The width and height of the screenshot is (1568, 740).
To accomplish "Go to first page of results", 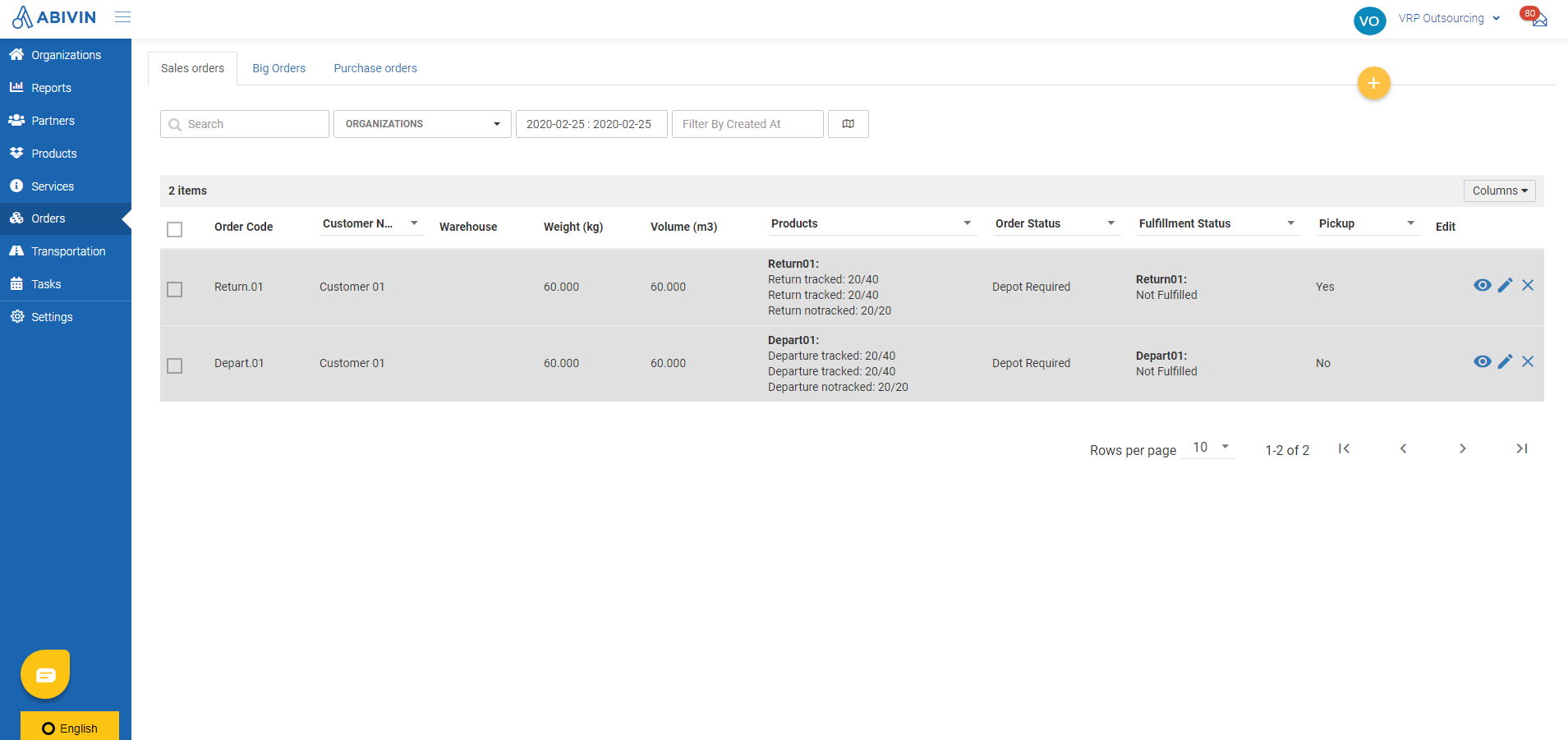I will point(1344,448).
